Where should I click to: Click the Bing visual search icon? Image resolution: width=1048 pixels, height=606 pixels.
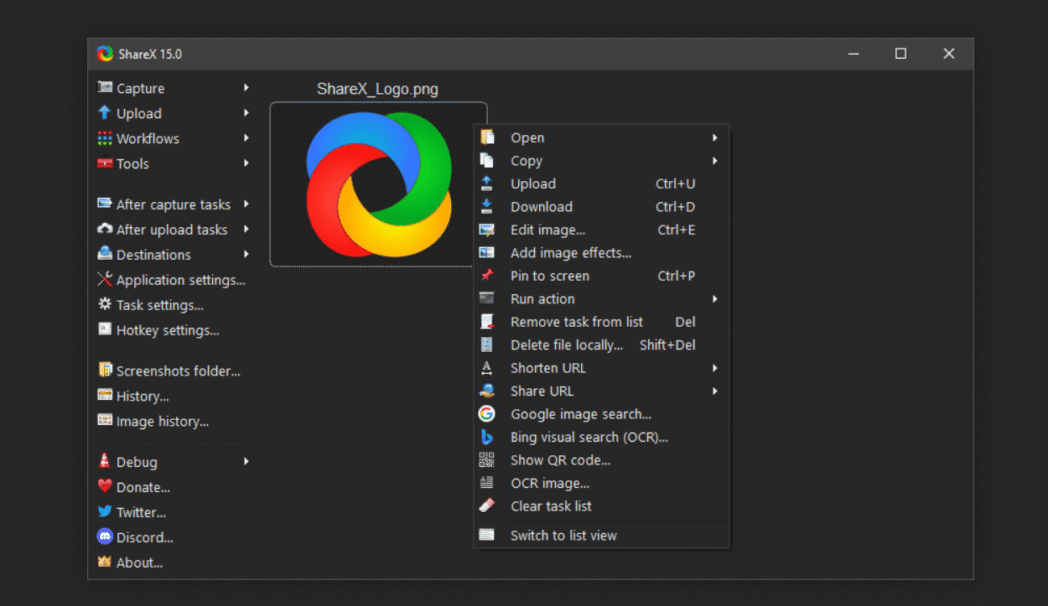[487, 437]
